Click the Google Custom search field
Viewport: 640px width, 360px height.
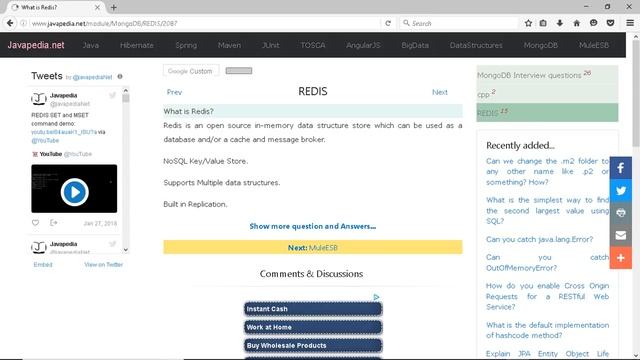click(x=191, y=71)
